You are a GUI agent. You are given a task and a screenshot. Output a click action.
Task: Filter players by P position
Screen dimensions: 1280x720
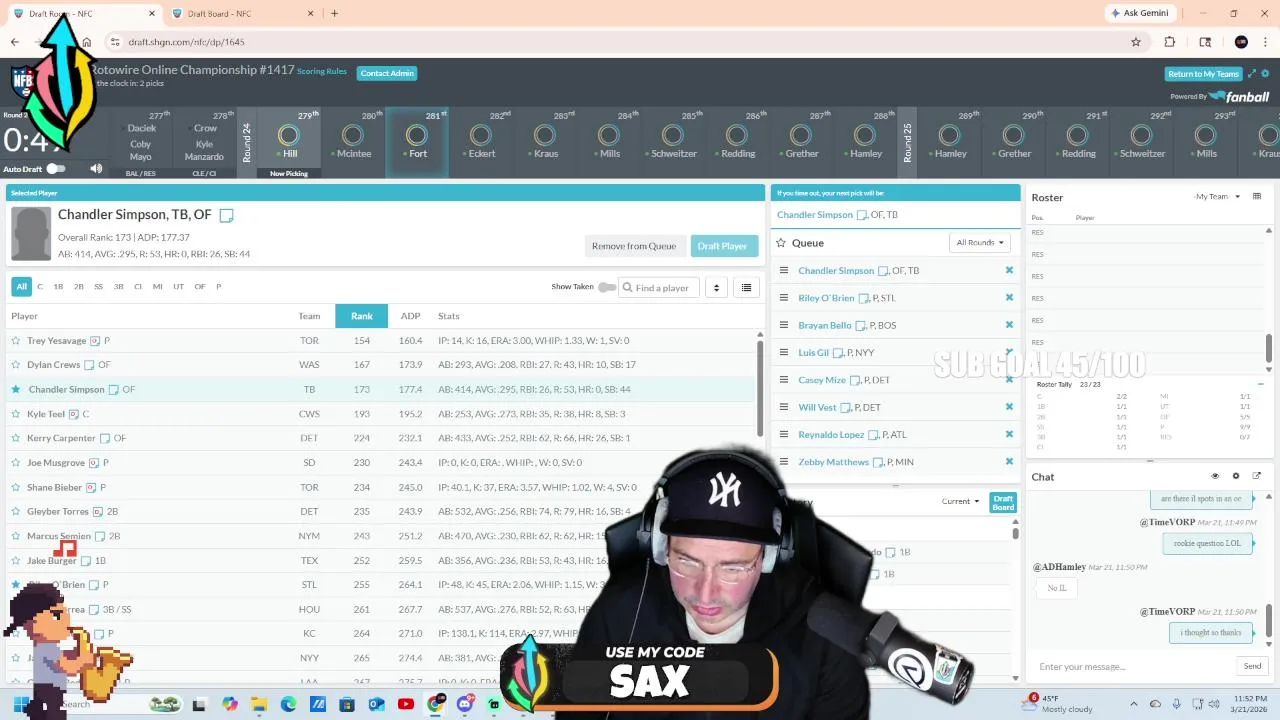(219, 287)
